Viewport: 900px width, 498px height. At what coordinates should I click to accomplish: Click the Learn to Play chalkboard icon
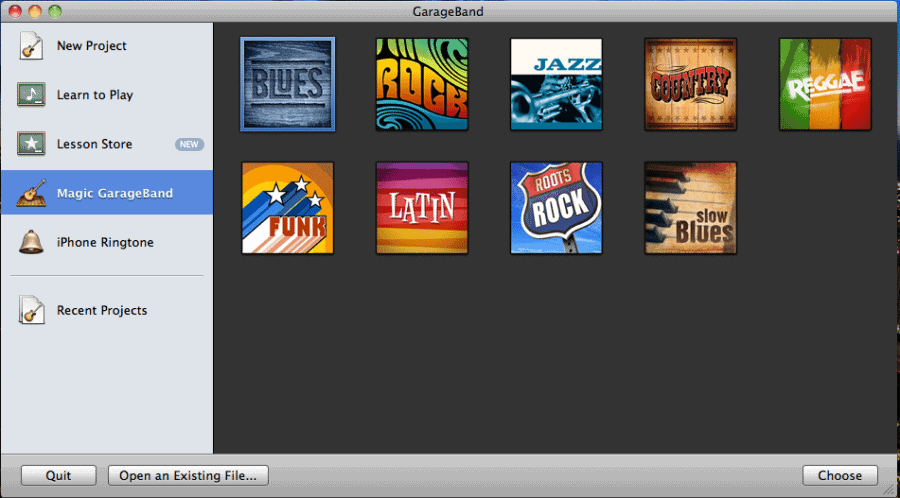click(31, 95)
